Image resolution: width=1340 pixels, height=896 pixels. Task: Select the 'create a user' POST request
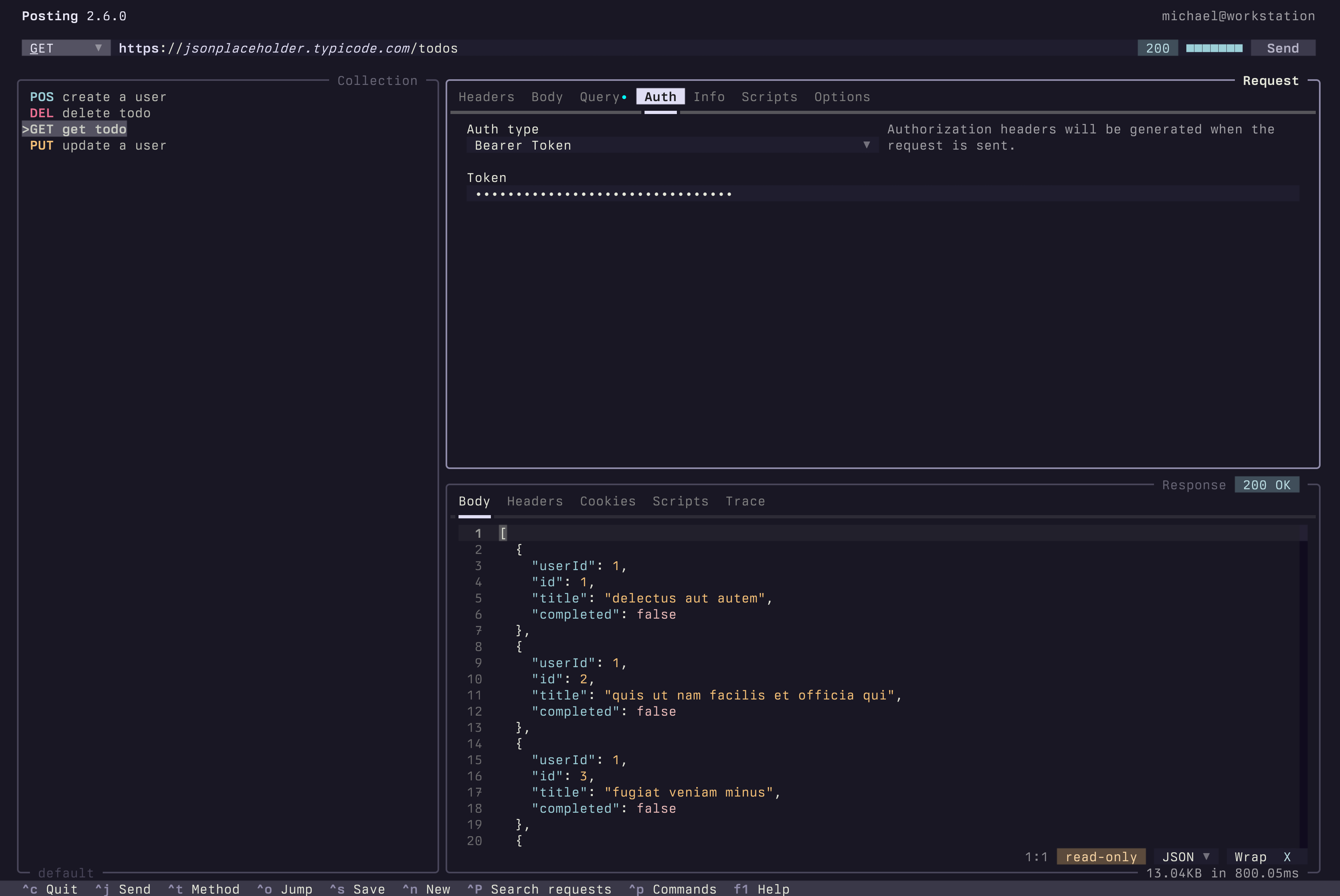click(98, 97)
